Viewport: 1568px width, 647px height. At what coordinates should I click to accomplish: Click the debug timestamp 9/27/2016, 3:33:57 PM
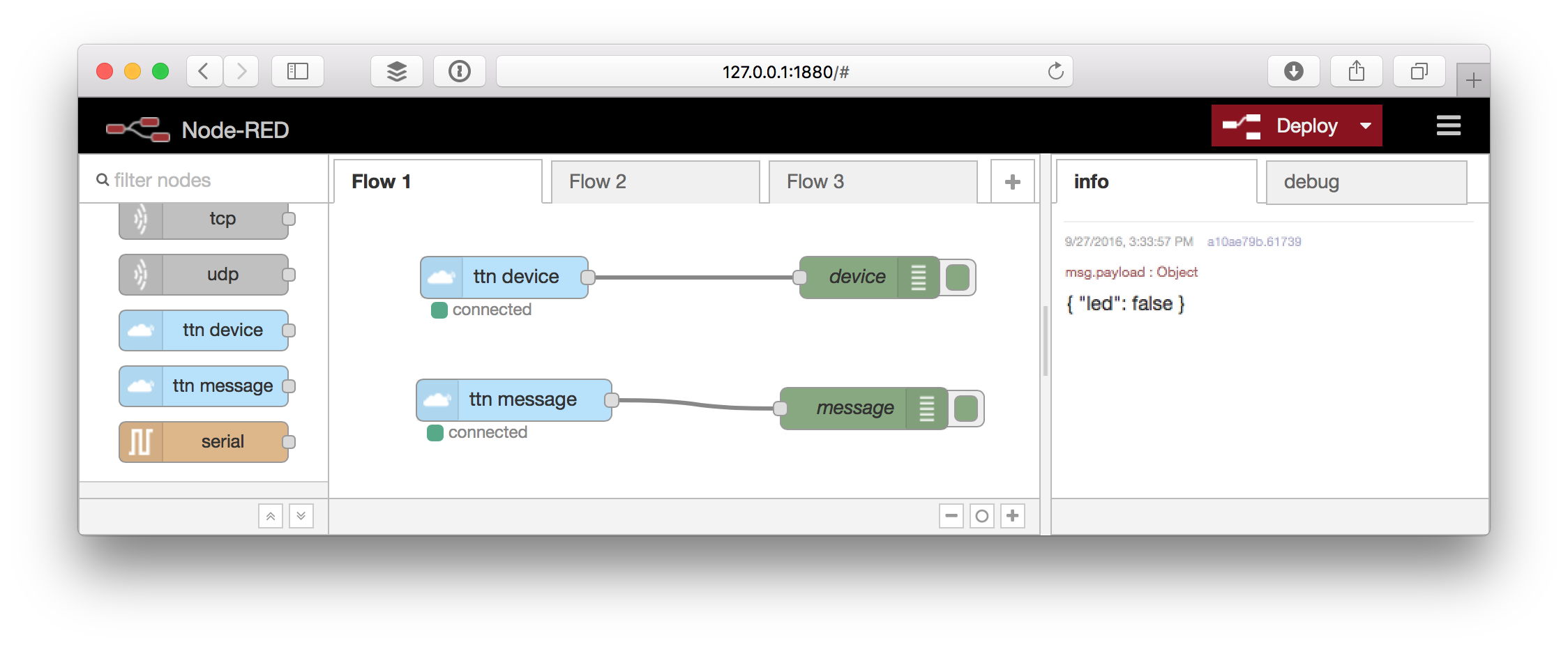tap(1129, 242)
